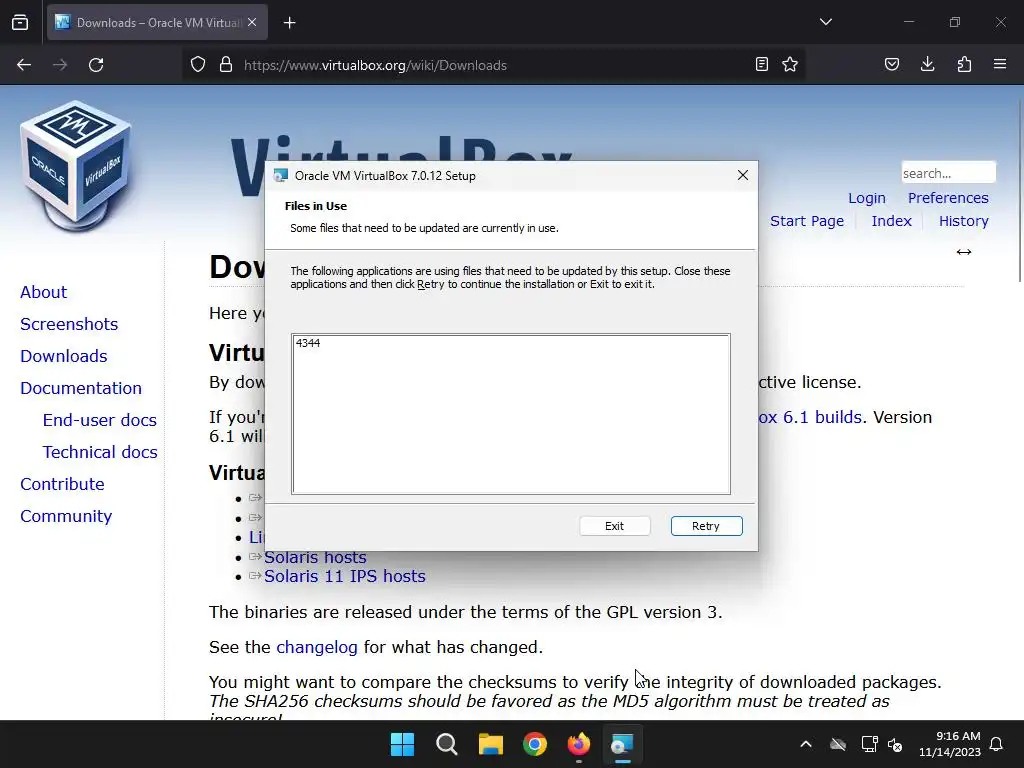1024x768 pixels.
Task: Click the URL address bar
Action: [x=493, y=65]
